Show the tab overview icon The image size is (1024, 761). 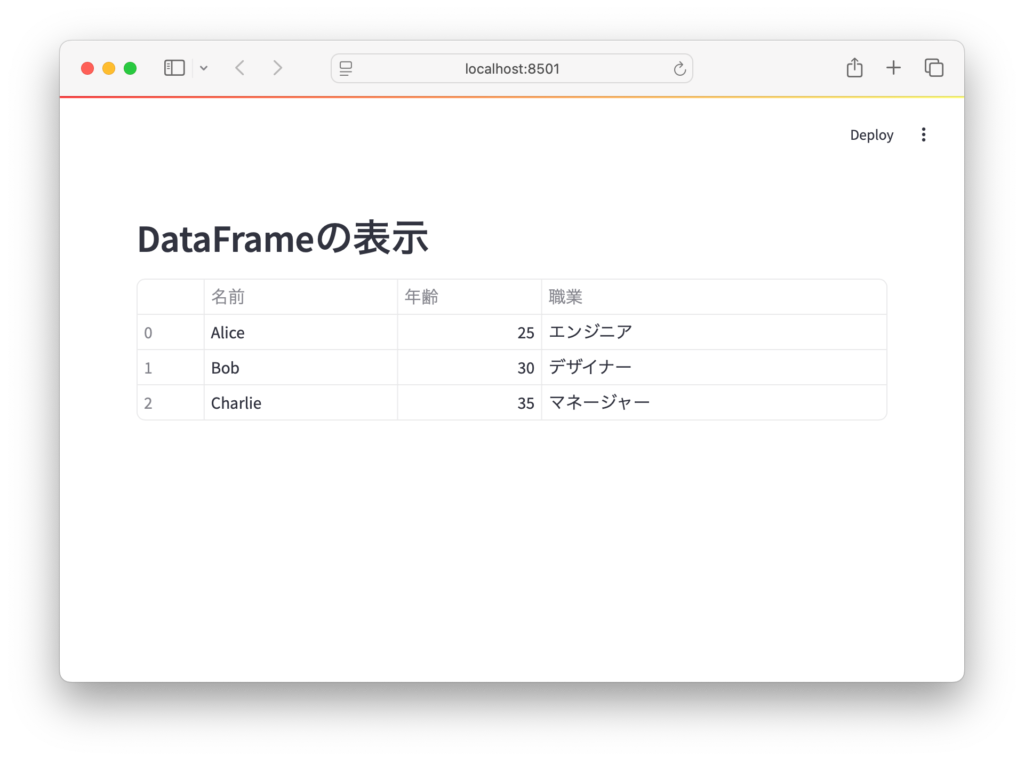[934, 68]
